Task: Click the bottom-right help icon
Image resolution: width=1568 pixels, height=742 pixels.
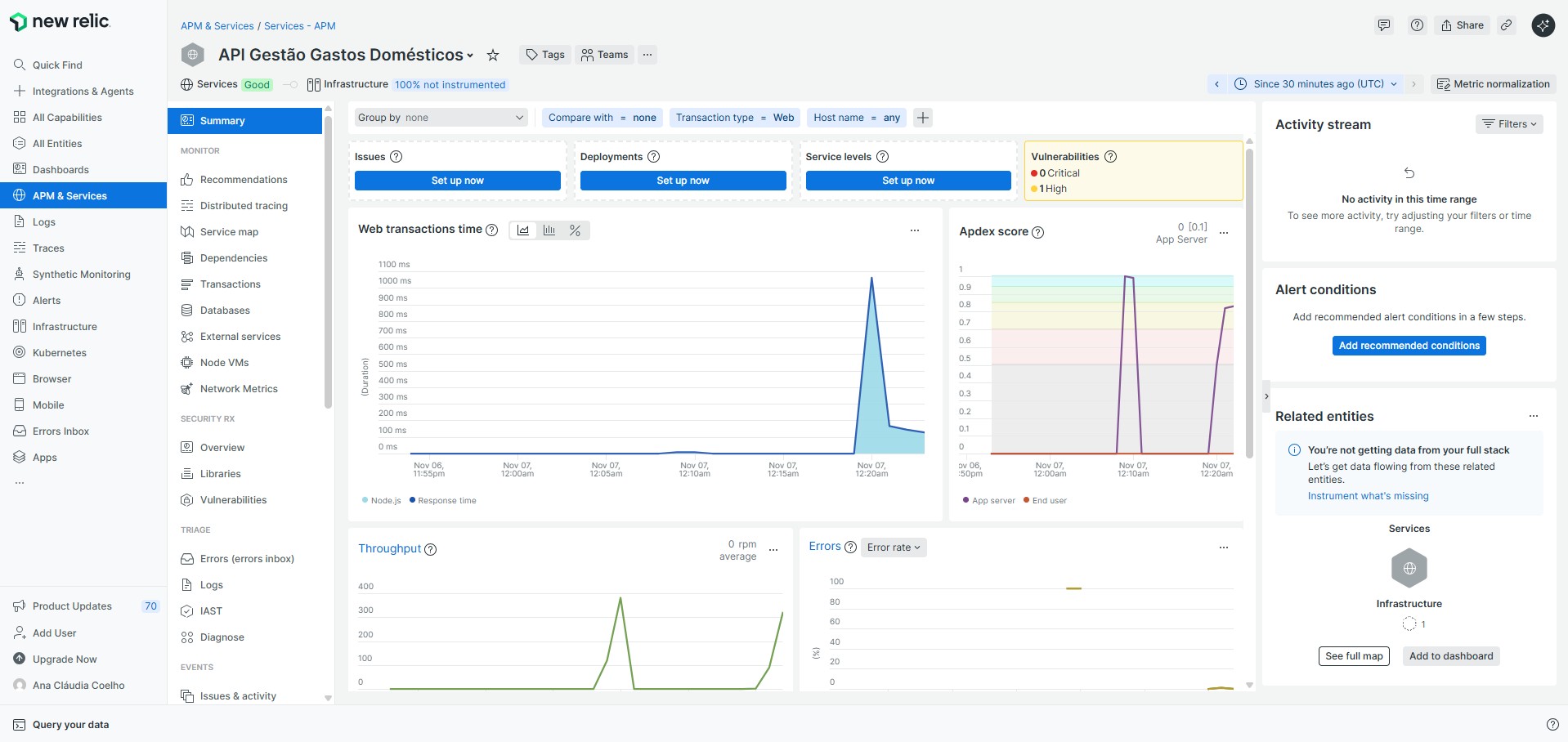Action: (x=1552, y=725)
